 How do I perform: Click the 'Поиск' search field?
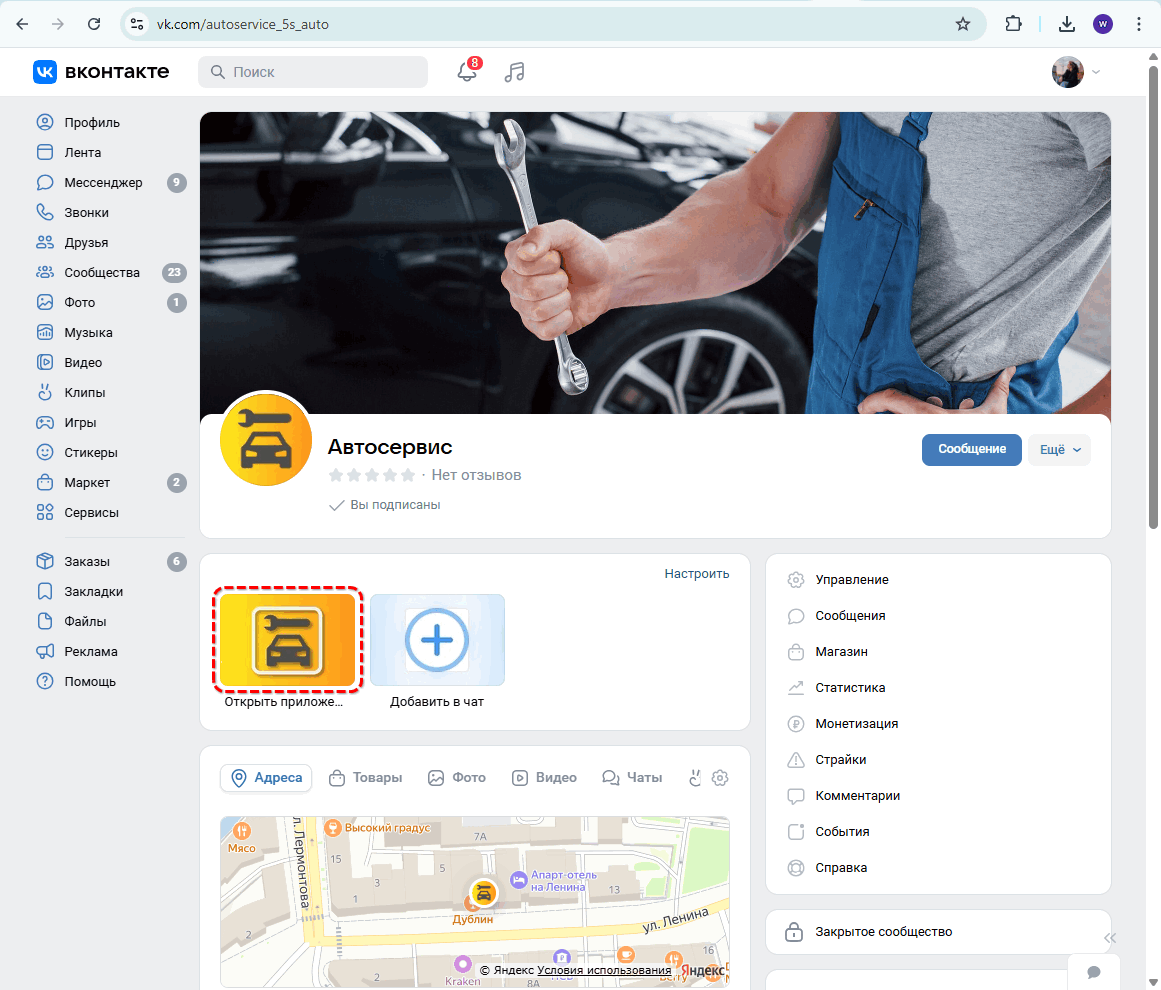pos(313,72)
